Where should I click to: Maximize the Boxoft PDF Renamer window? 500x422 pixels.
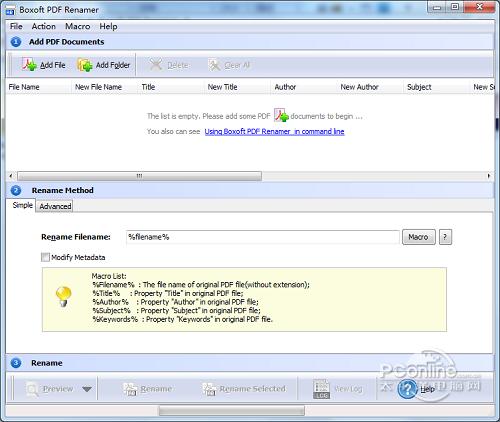(455, 7)
